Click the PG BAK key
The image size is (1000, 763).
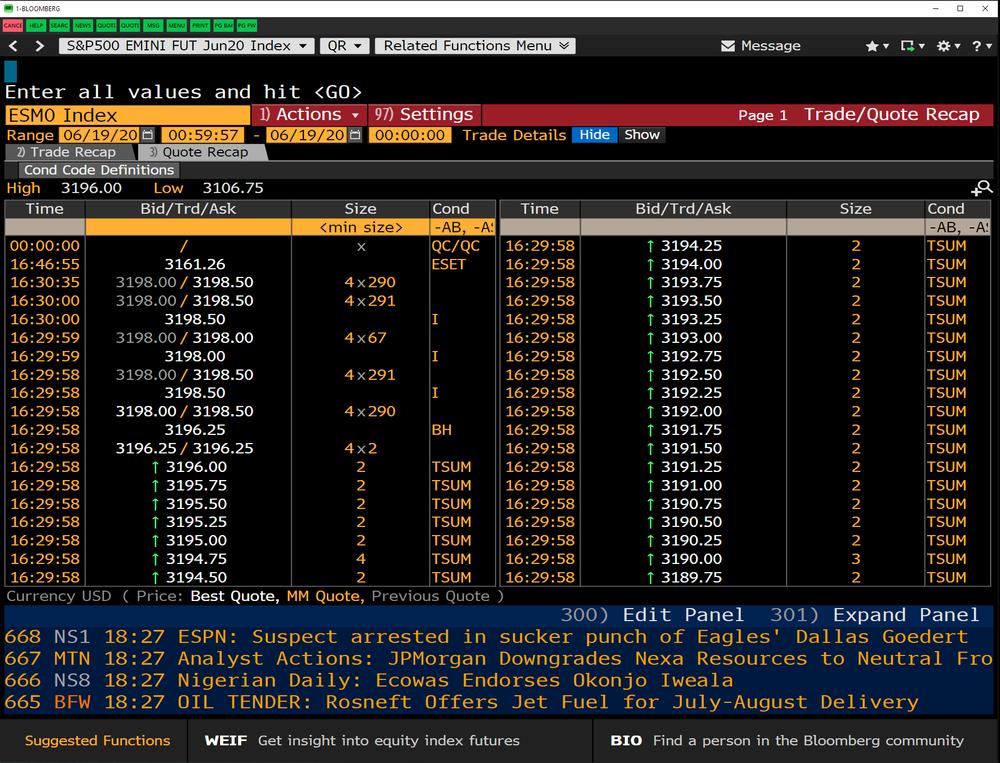(x=223, y=26)
